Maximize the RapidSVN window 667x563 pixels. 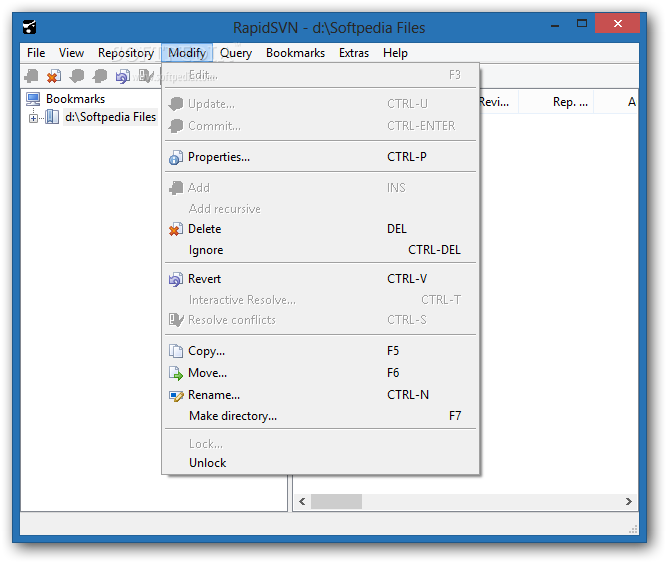582,23
